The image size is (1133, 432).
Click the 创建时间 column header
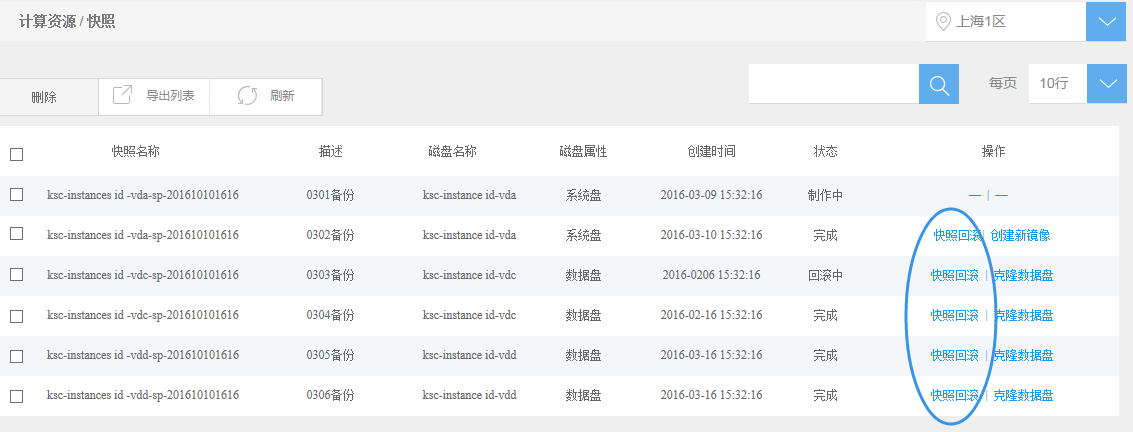click(x=711, y=152)
